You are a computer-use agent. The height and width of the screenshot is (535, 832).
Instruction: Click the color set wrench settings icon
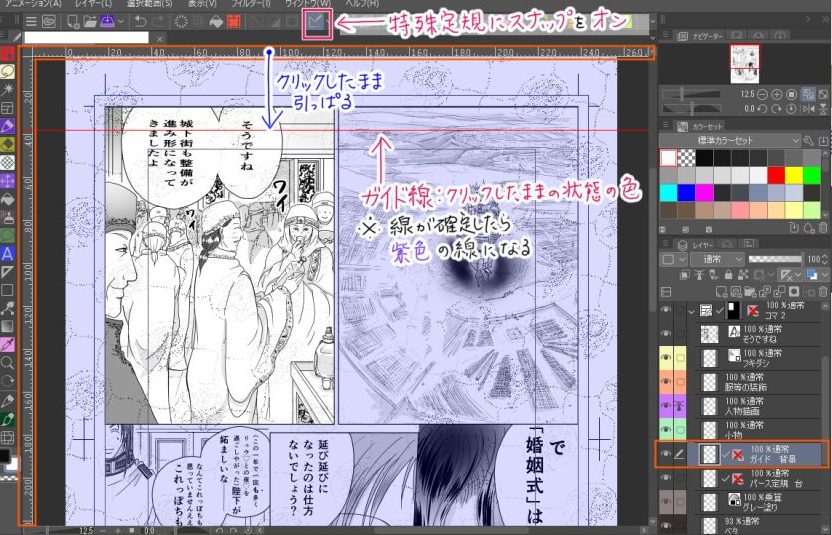pos(809,141)
